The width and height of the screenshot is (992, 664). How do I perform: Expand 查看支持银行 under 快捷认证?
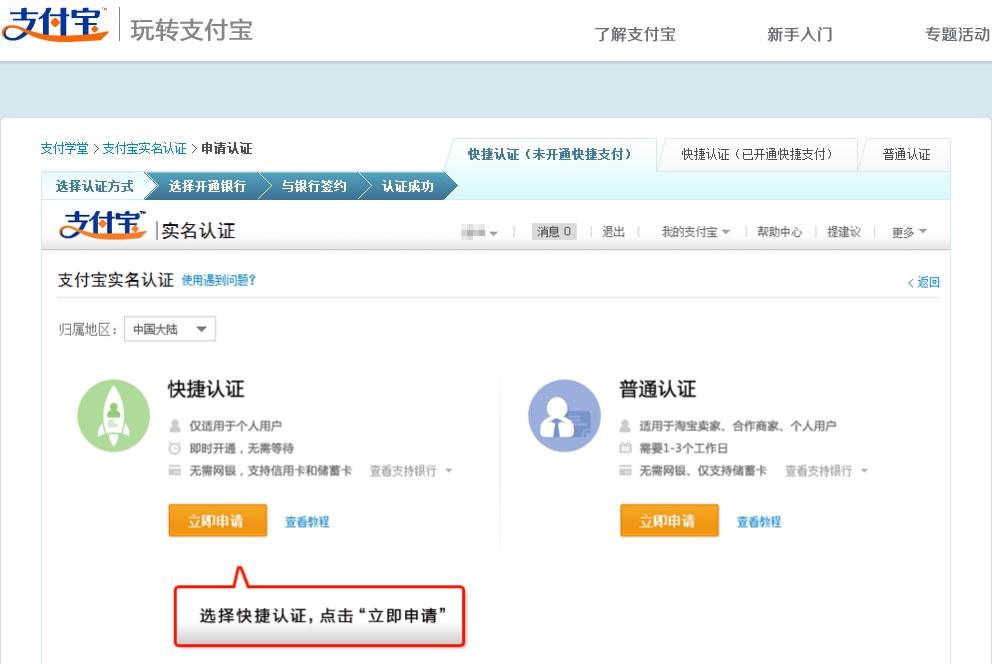point(411,471)
